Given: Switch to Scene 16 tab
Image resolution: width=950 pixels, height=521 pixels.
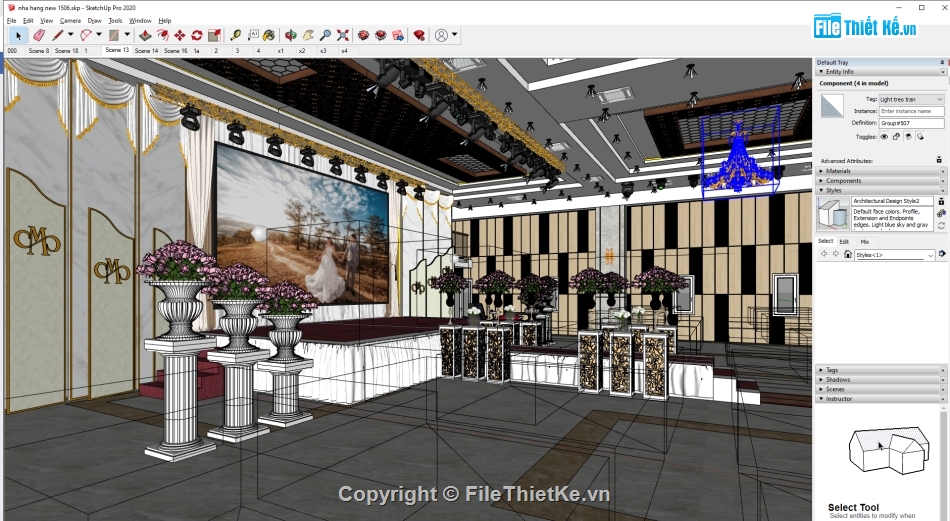Looking at the screenshot, I should pyautogui.click(x=176, y=51).
